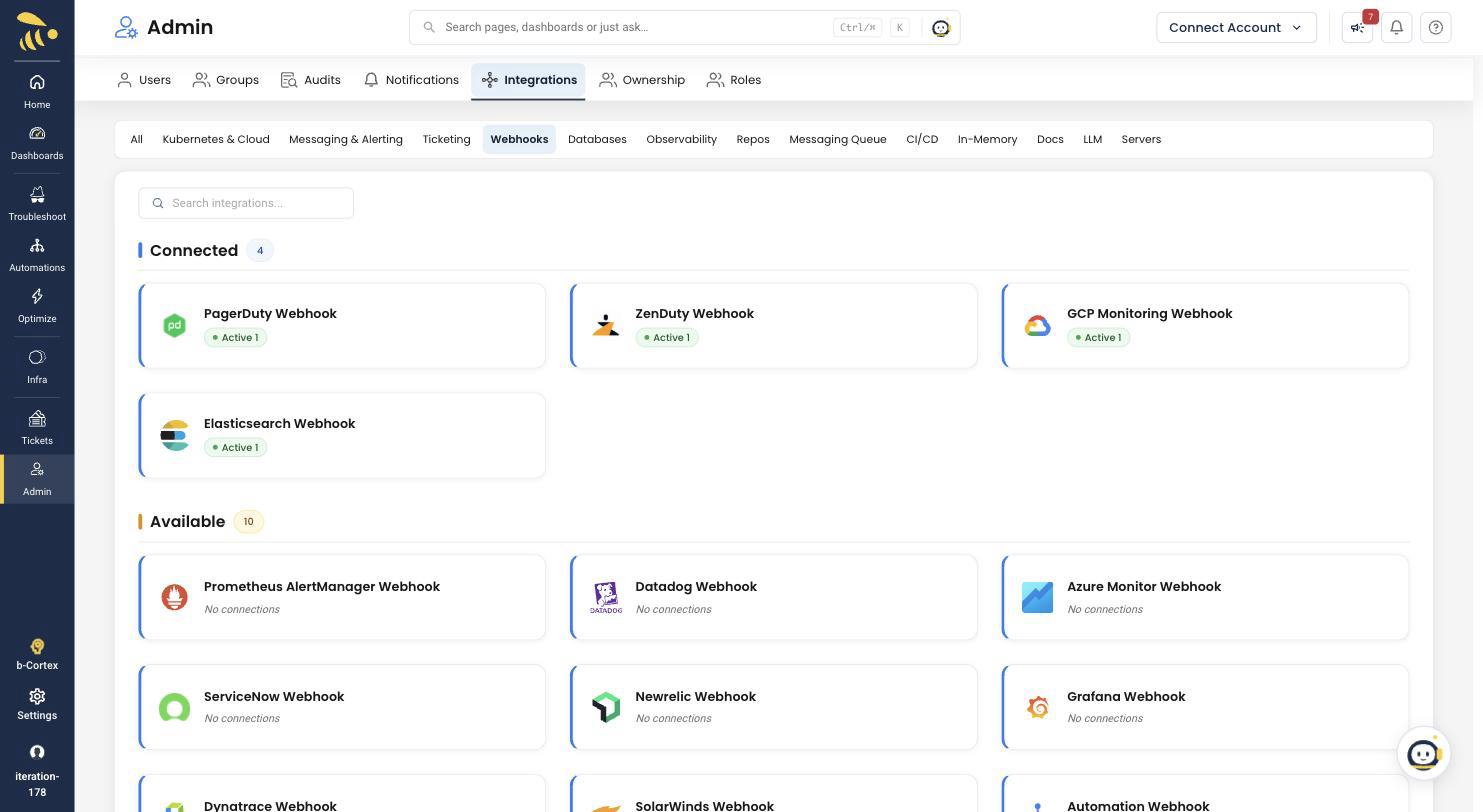Open Tickets in the sidebar
1483x812 pixels.
37,428
